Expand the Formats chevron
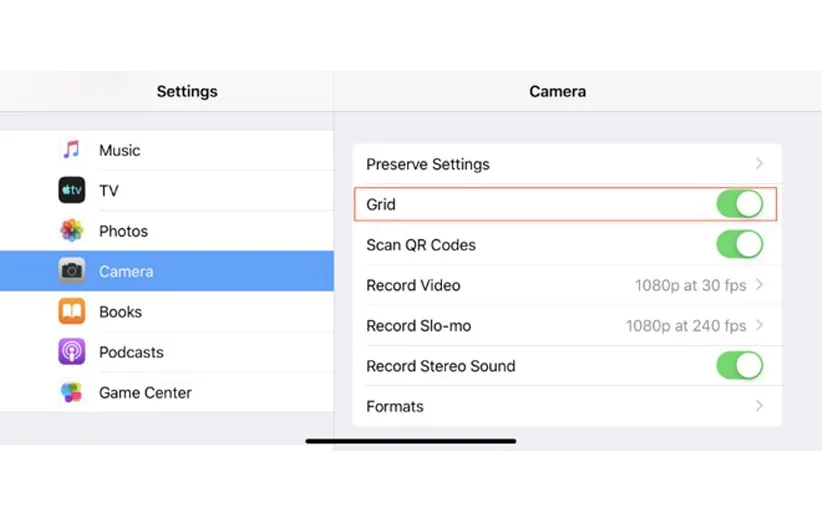 (x=759, y=406)
